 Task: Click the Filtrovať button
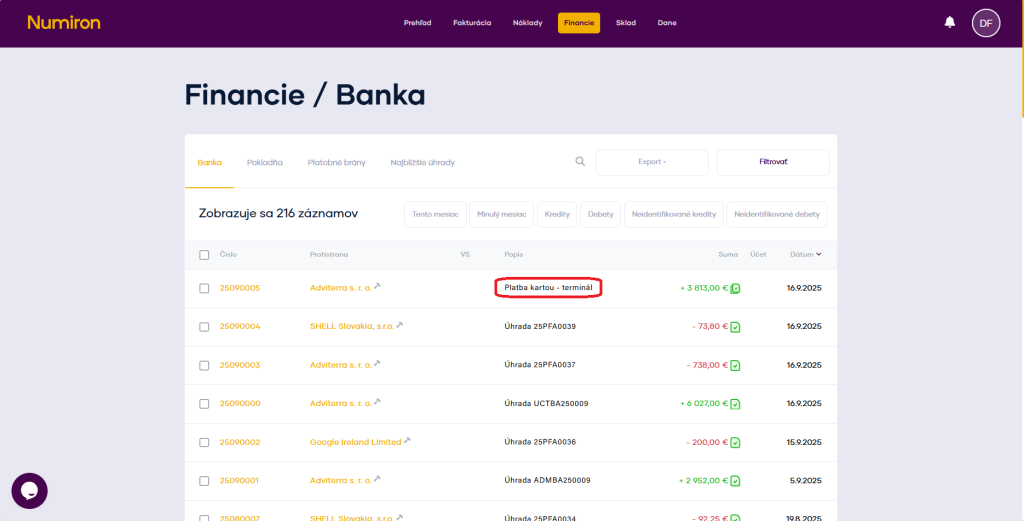773,162
